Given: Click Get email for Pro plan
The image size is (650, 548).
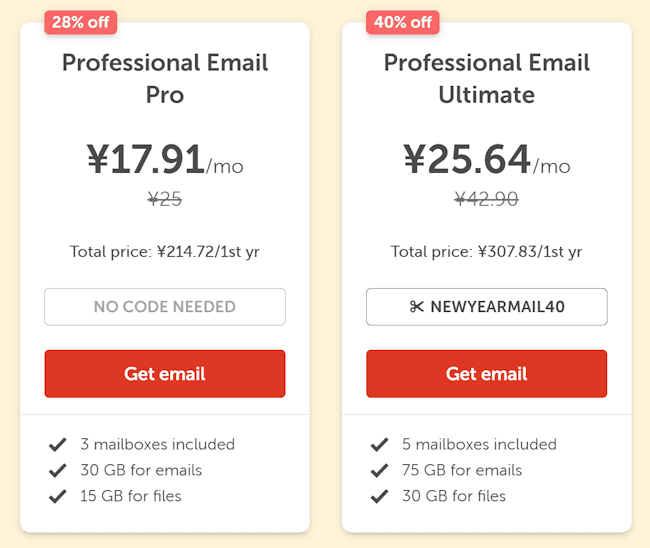Looking at the screenshot, I should (x=165, y=373).
